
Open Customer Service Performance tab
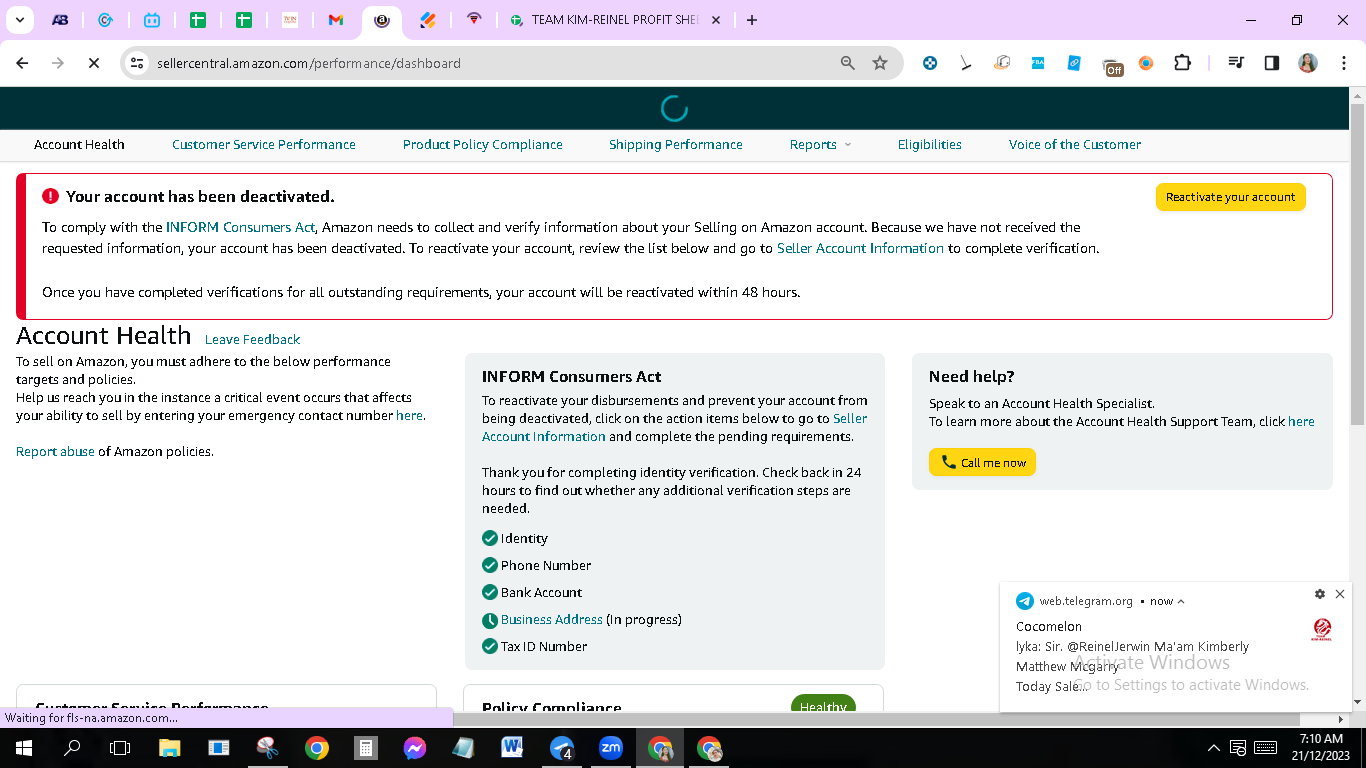click(264, 145)
